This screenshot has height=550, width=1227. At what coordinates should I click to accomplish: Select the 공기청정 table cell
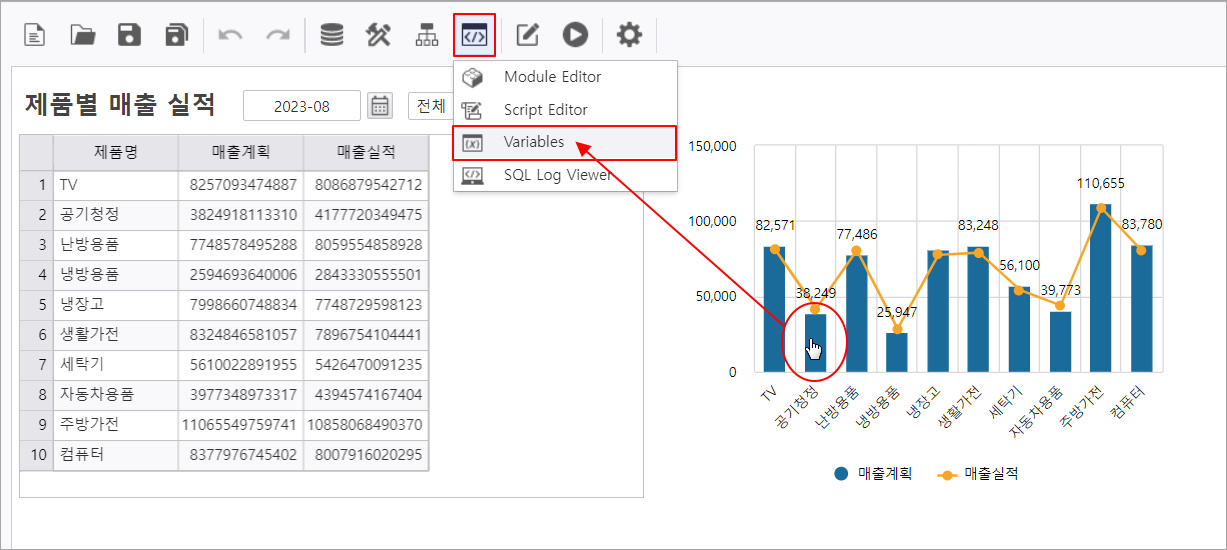tap(116, 215)
